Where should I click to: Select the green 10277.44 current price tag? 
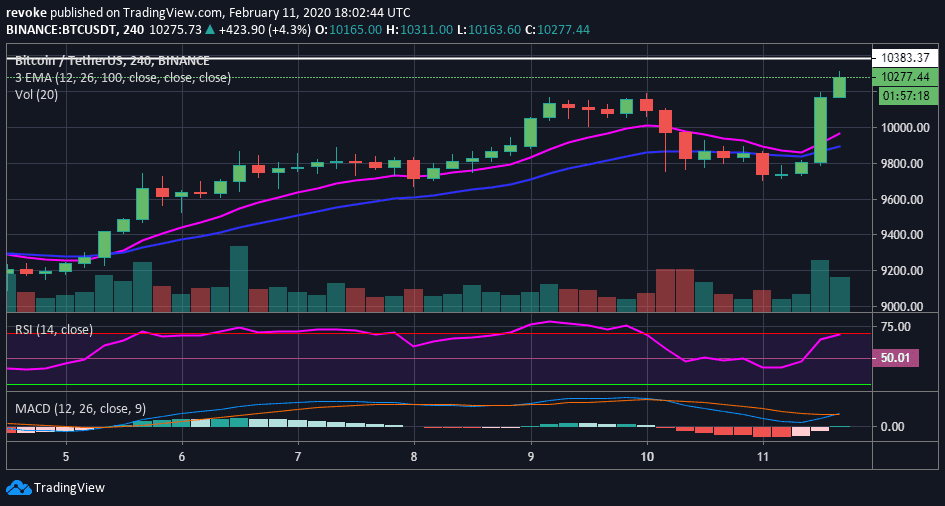pos(906,77)
